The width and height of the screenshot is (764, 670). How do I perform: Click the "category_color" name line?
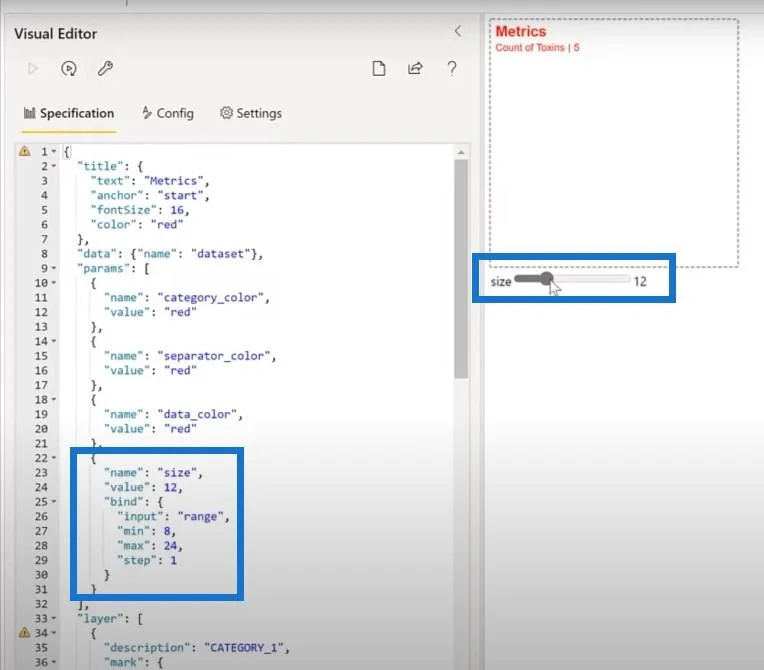(x=187, y=298)
